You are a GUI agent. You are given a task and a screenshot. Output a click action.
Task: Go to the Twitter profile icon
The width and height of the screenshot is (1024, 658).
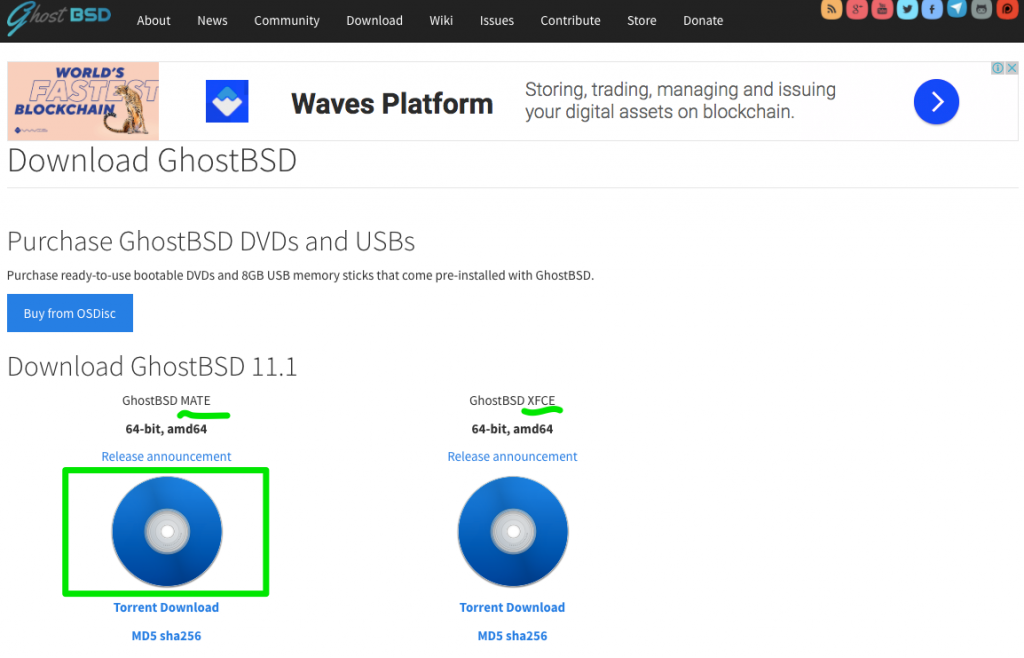click(907, 8)
